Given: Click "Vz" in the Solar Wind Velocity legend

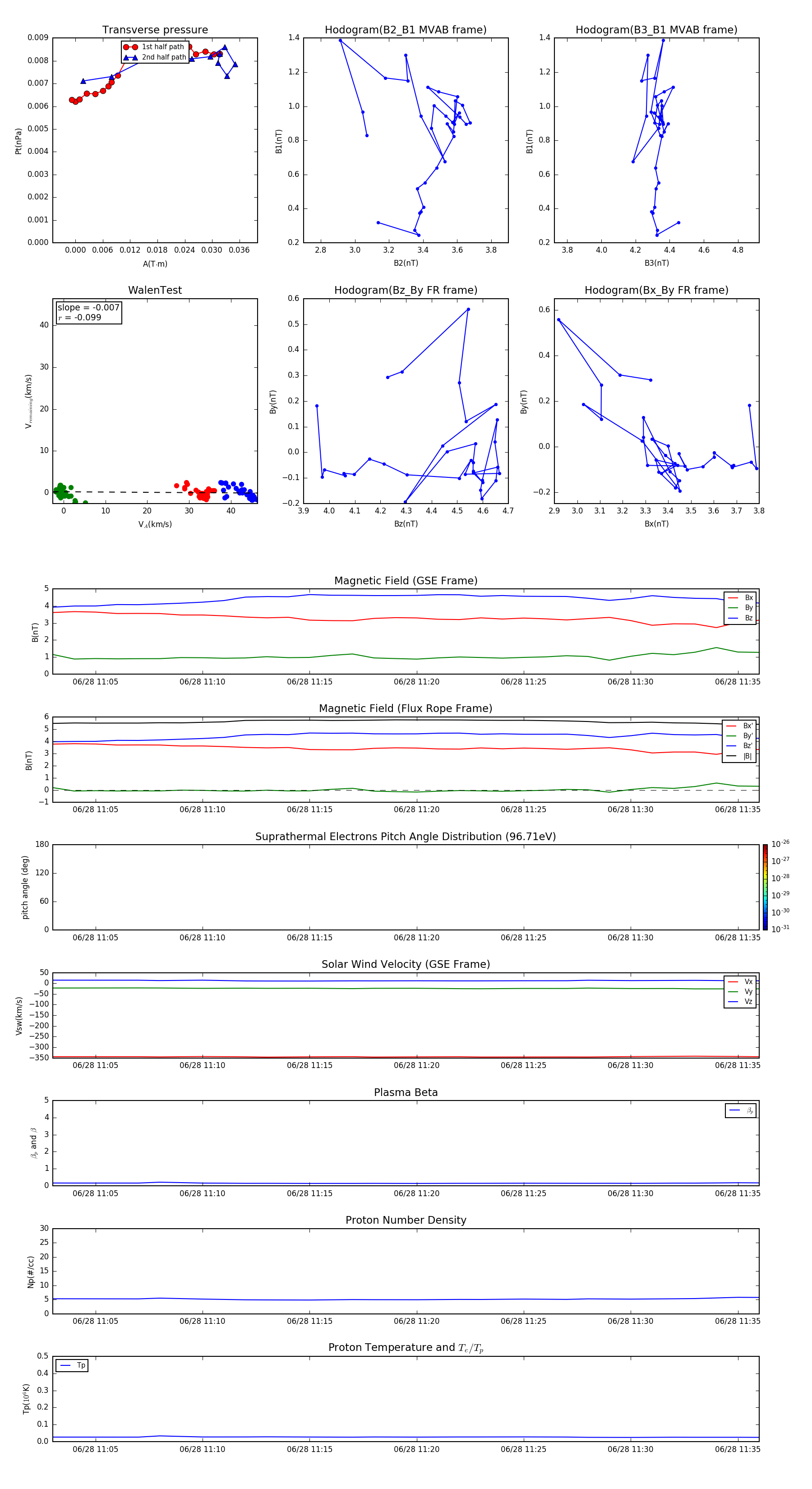Looking at the screenshot, I should (x=748, y=1001).
